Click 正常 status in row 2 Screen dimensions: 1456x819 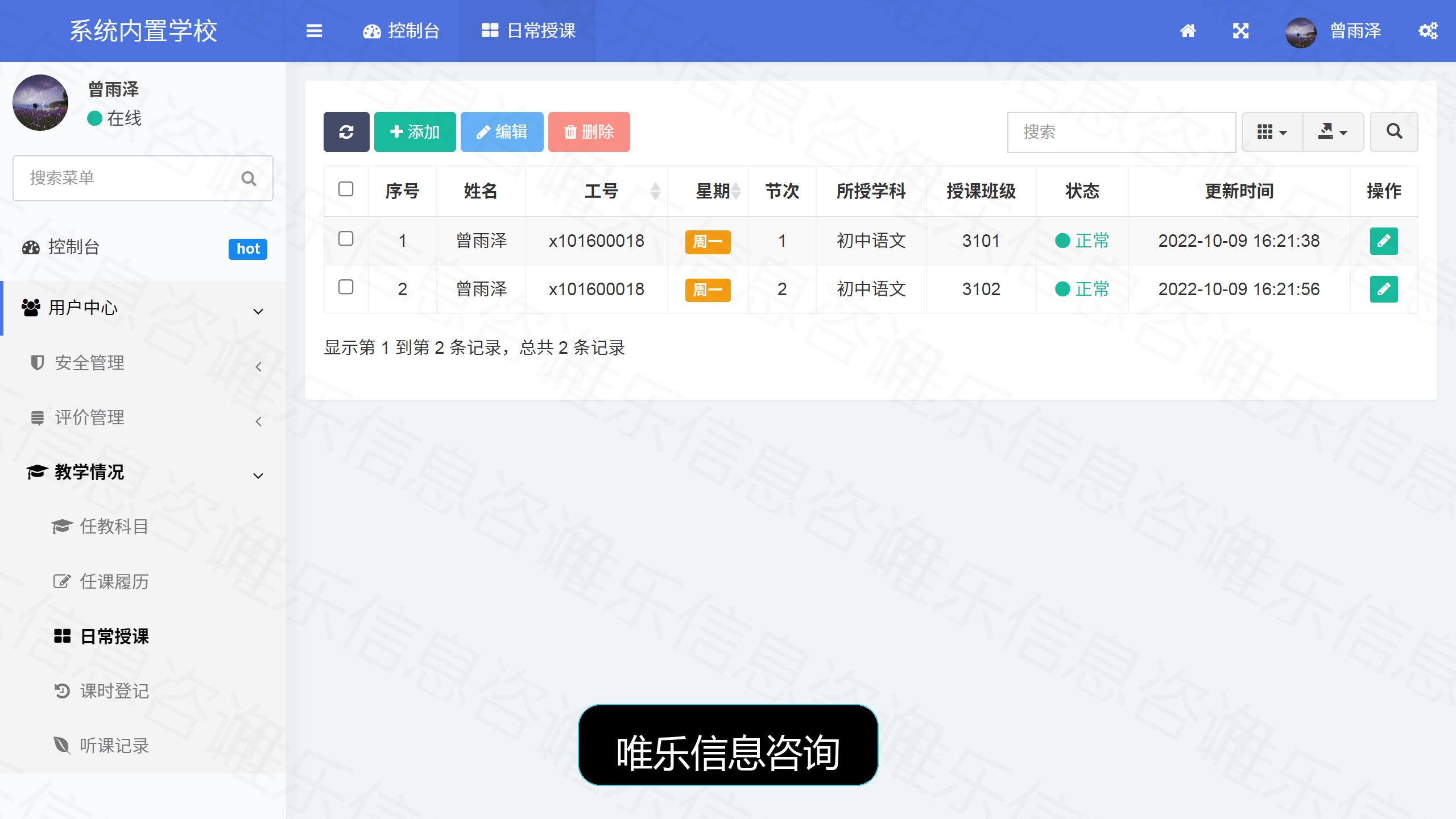1082,289
